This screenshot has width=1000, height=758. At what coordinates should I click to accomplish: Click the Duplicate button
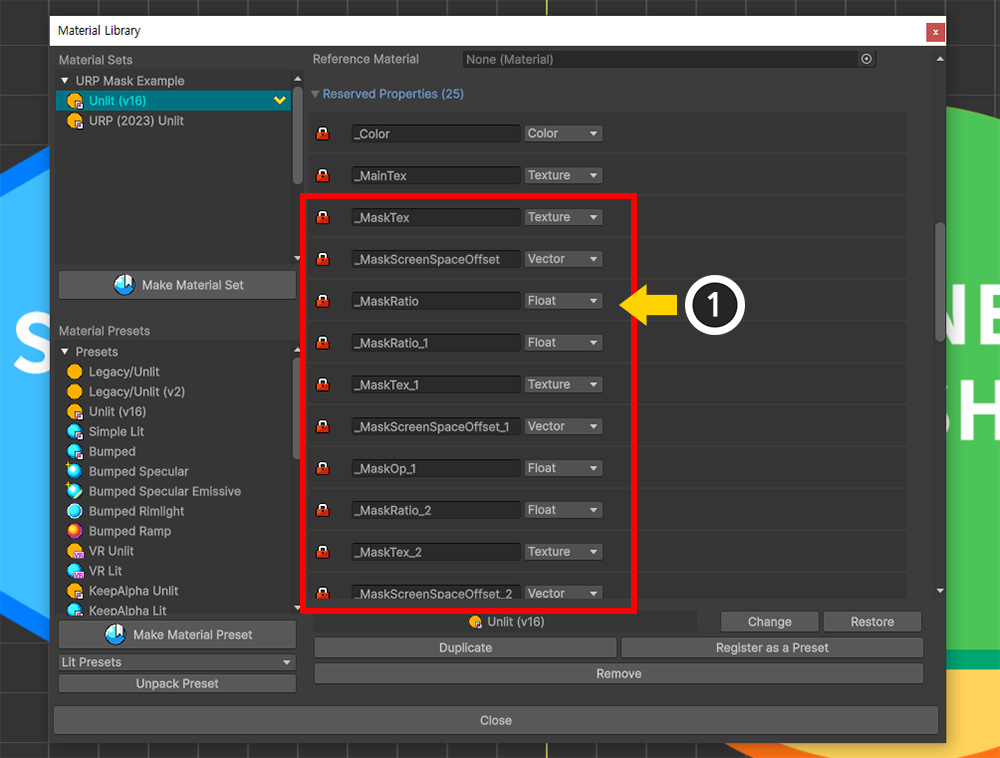coord(465,648)
